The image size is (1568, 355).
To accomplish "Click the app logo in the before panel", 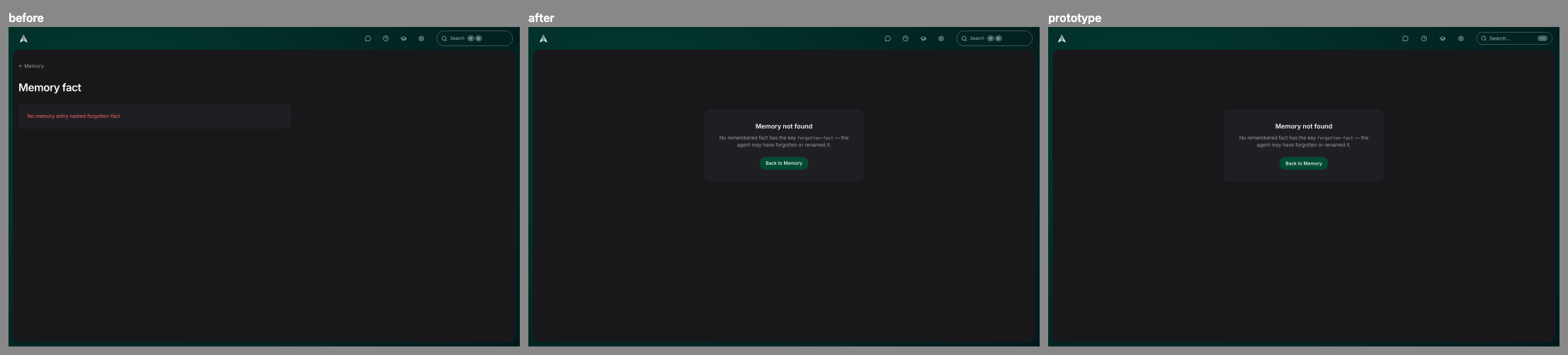I will (x=23, y=38).
